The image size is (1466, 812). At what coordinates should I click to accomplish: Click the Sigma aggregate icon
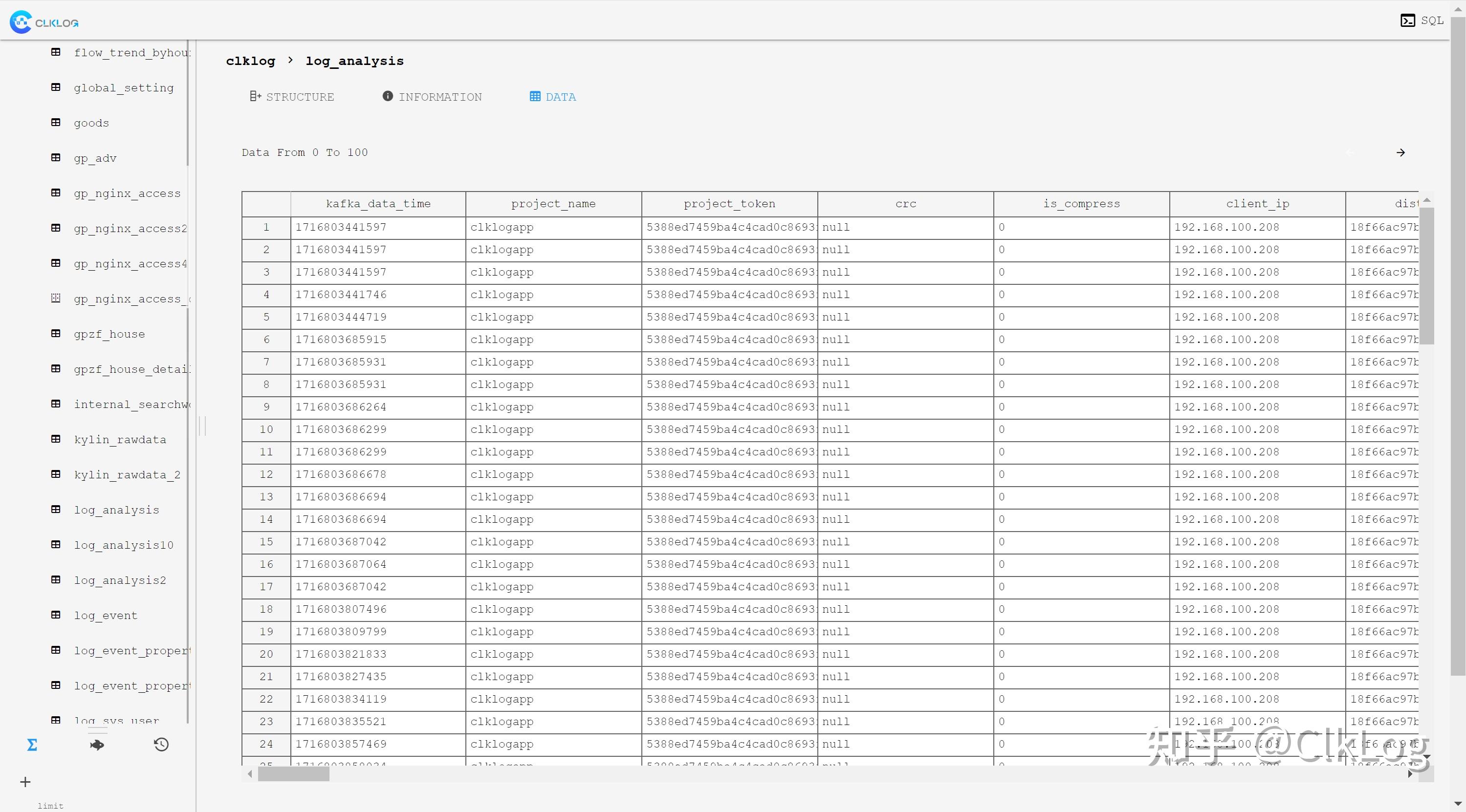tap(32, 745)
